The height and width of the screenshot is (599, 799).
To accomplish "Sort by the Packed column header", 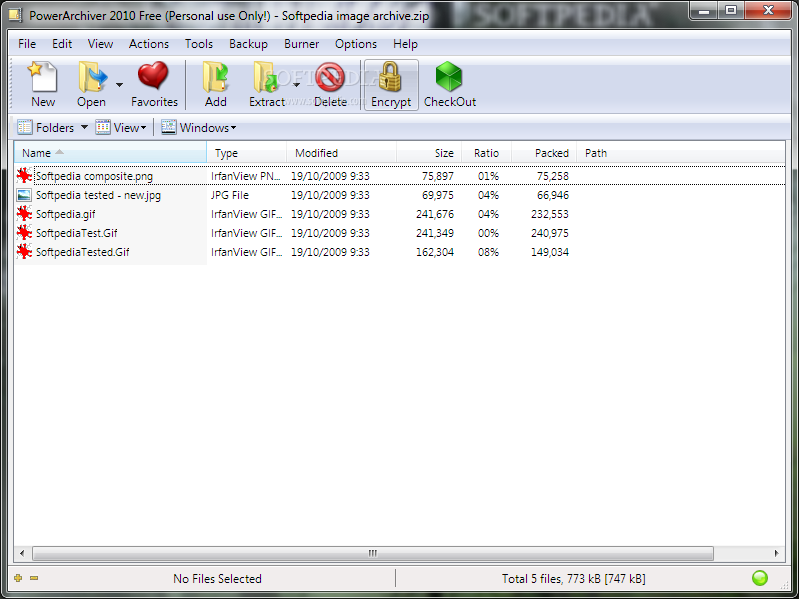I will [544, 153].
